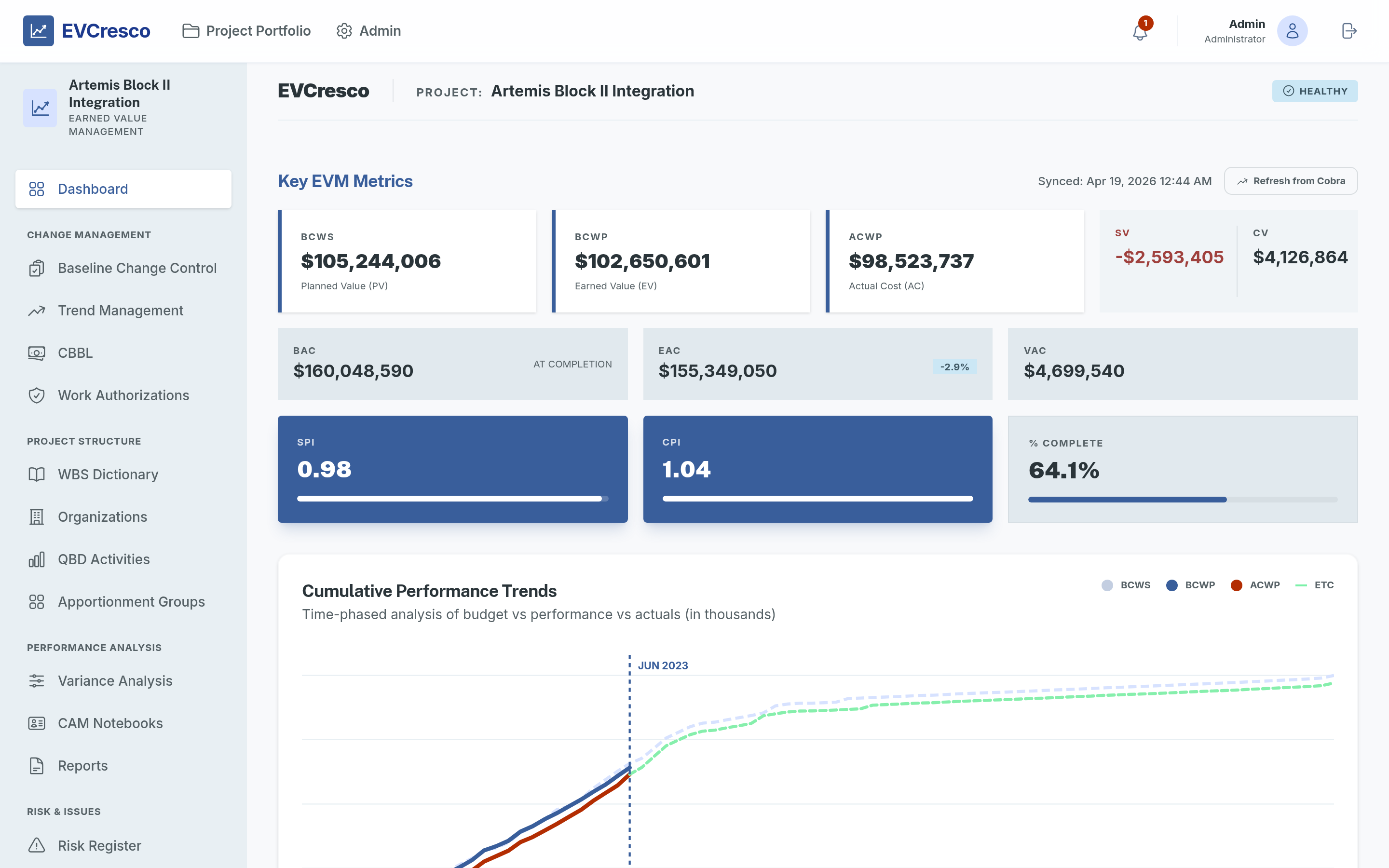Image resolution: width=1389 pixels, height=868 pixels.
Task: Click the BCWP $102,650,601 card
Action: click(x=681, y=261)
